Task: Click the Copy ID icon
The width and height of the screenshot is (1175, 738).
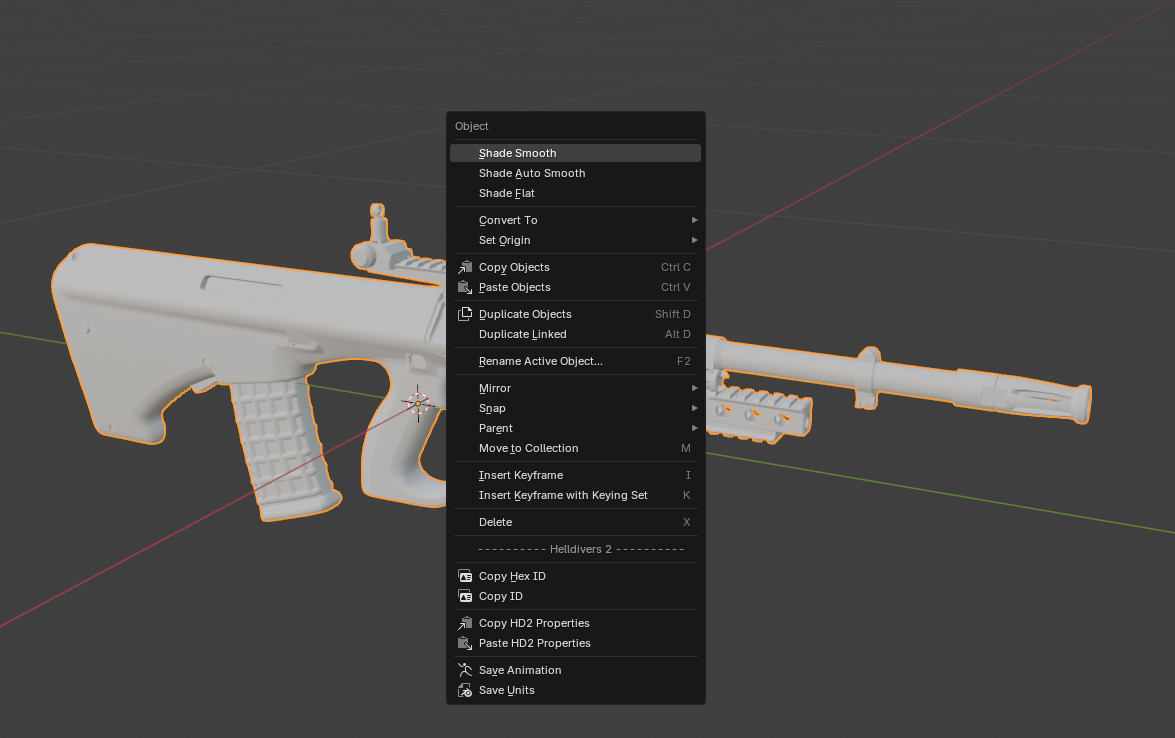Action: click(464, 596)
